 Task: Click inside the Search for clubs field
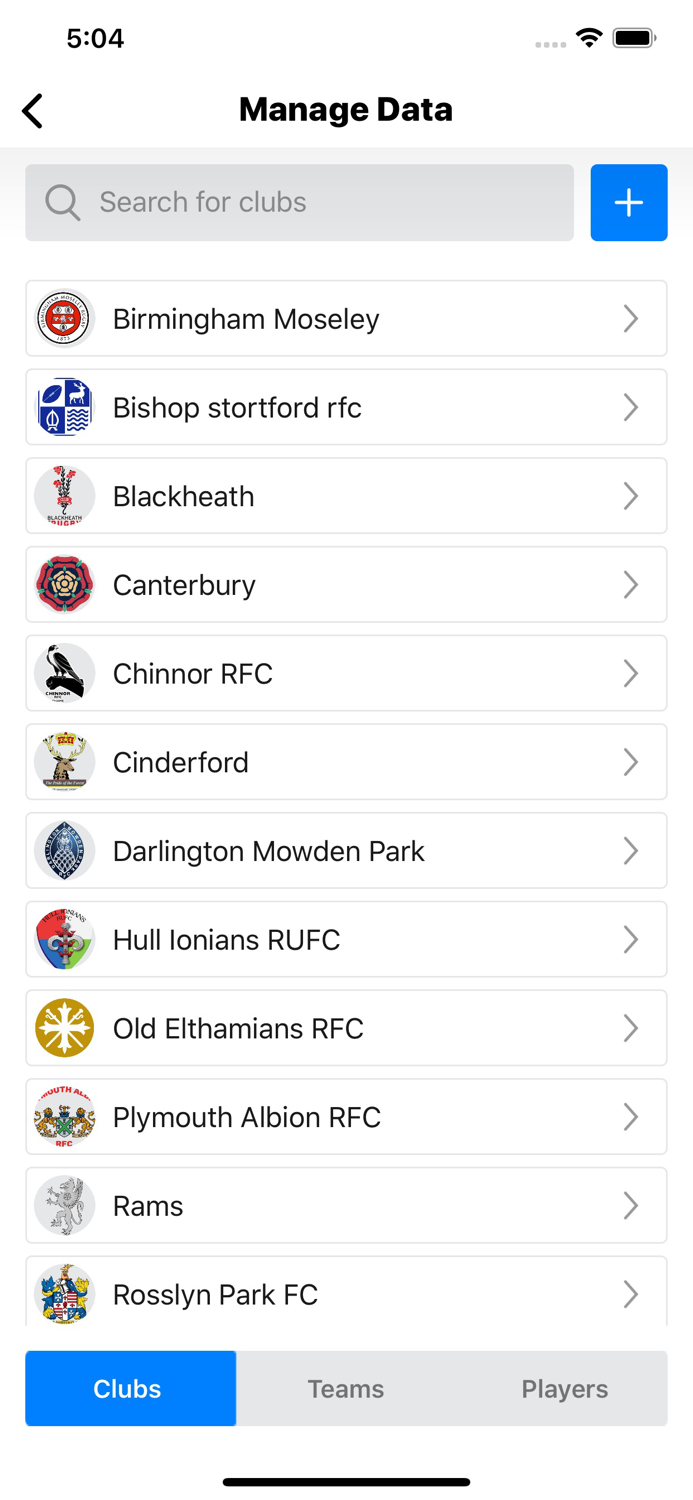pos(250,202)
